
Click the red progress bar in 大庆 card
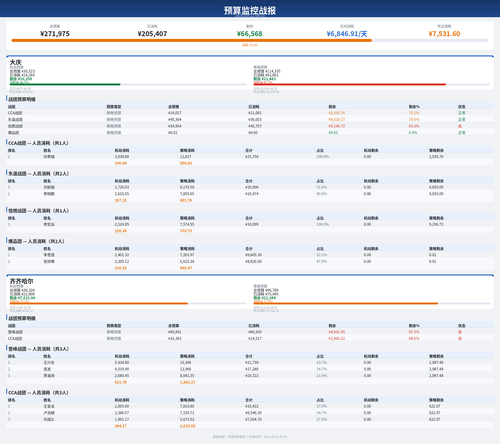(x=350, y=84)
